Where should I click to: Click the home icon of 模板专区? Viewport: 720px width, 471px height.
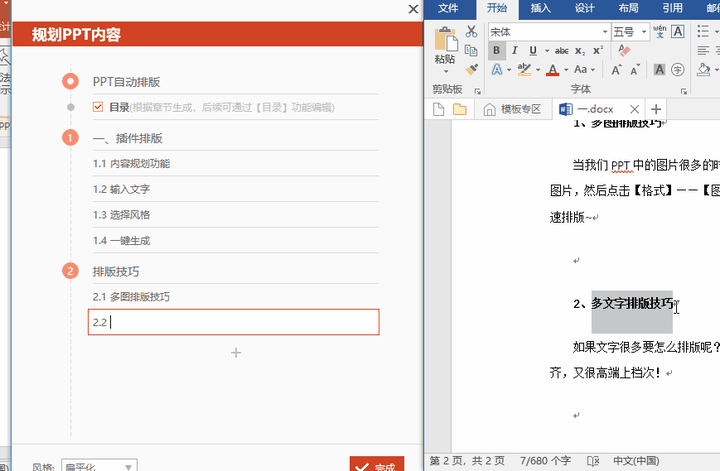click(x=489, y=109)
